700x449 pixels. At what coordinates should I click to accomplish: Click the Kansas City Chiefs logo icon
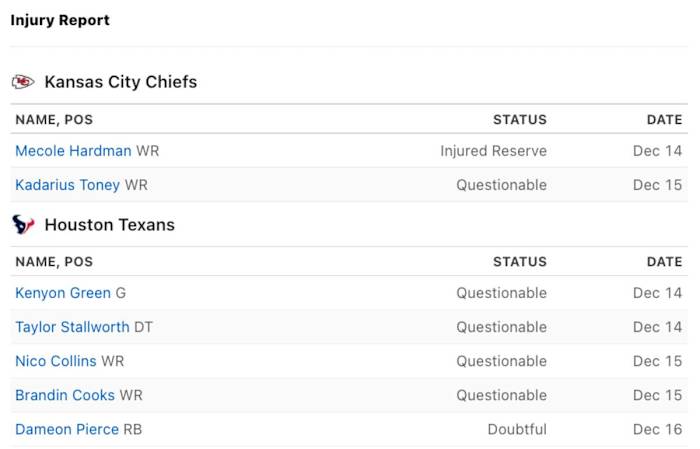click(23, 82)
